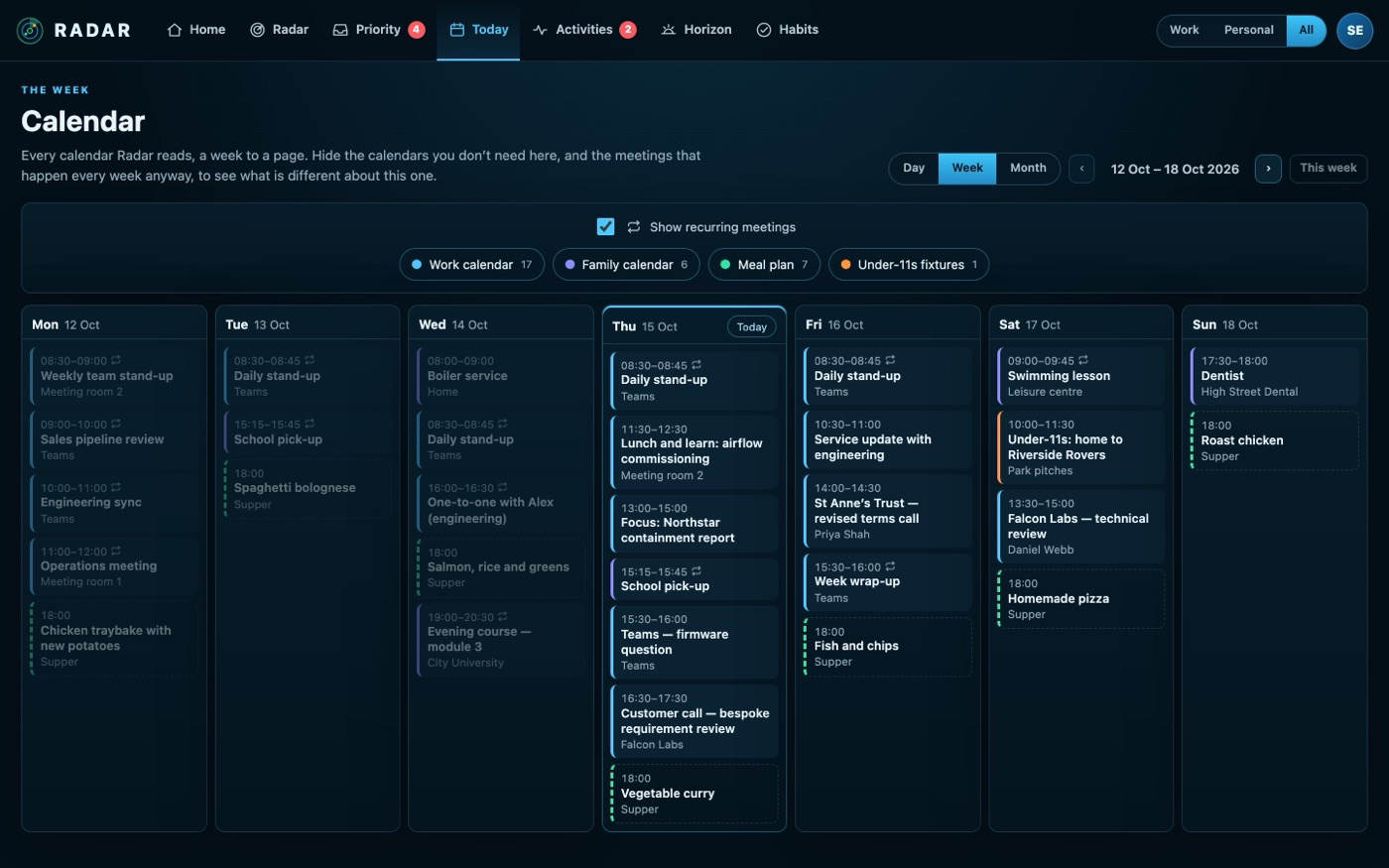1389x868 pixels.
Task: Switch to the Month view
Action: (x=1028, y=168)
